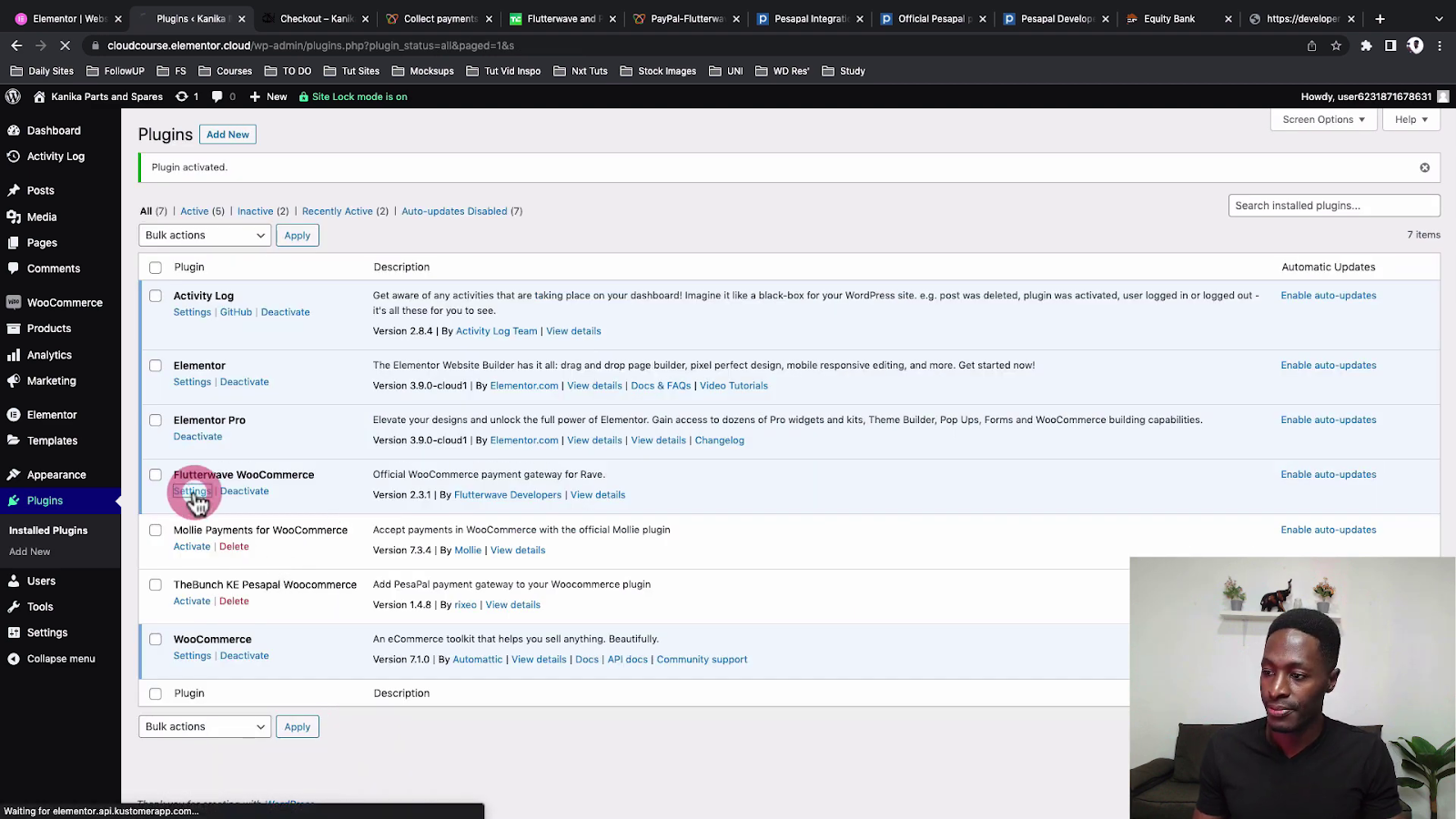Screen dimensions: 1456x819
Task: Tick the select-all checkbox in table footer
Action: tap(156, 693)
